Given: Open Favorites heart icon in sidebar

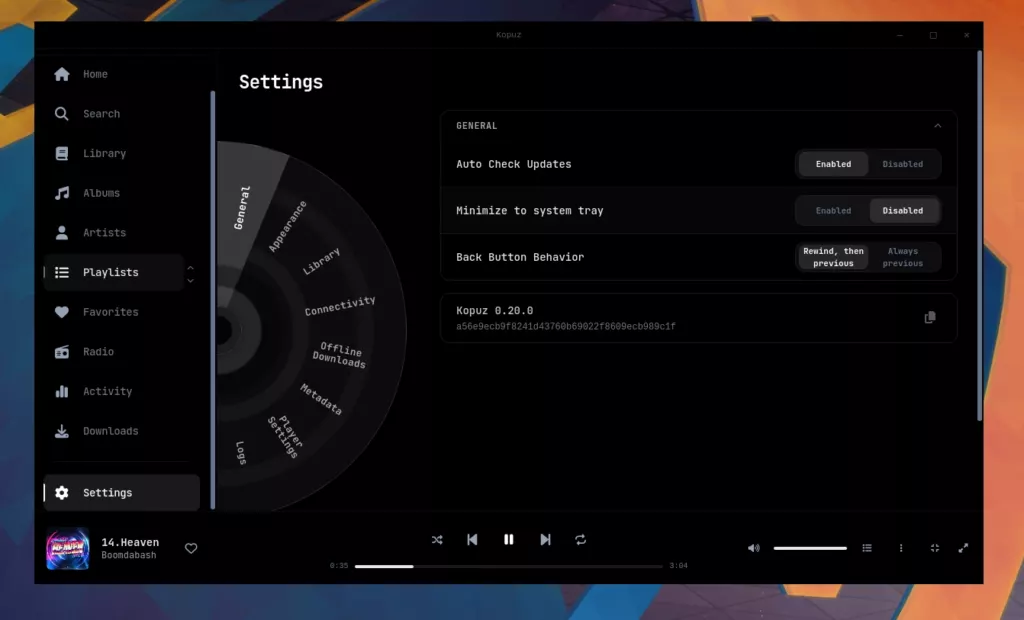Looking at the screenshot, I should [62, 312].
